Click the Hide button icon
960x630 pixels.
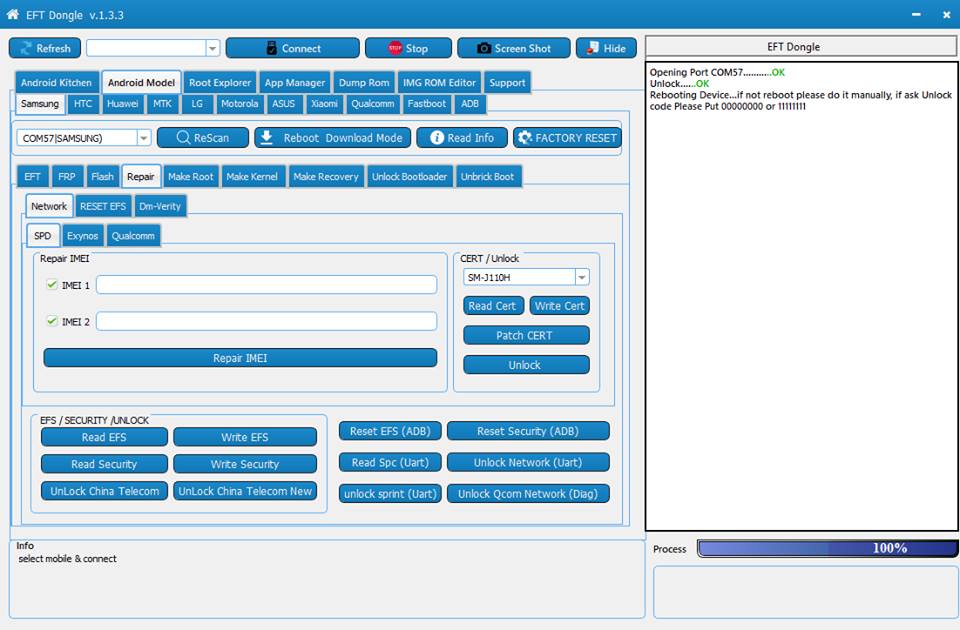coord(593,48)
